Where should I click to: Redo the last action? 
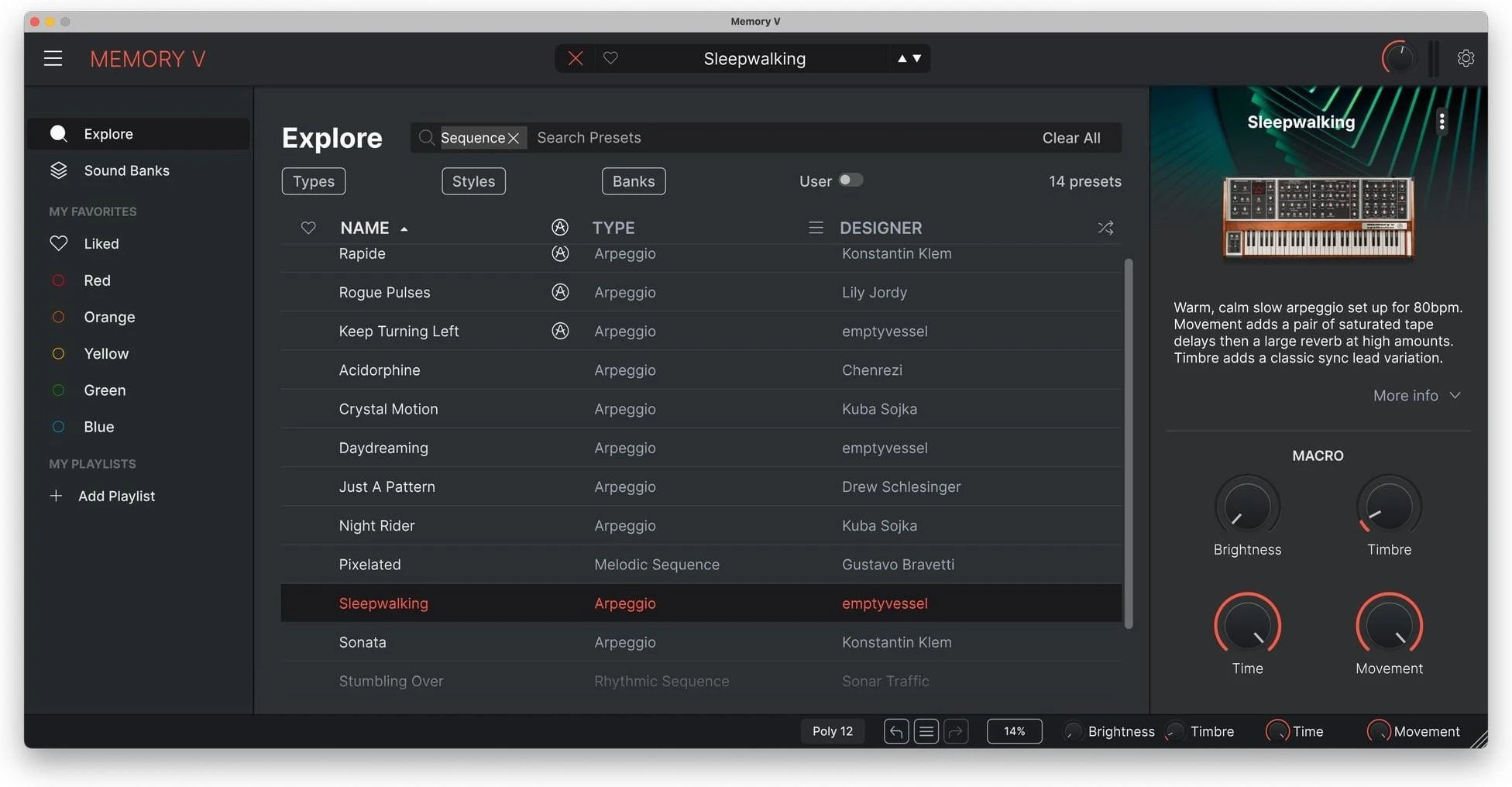click(957, 731)
